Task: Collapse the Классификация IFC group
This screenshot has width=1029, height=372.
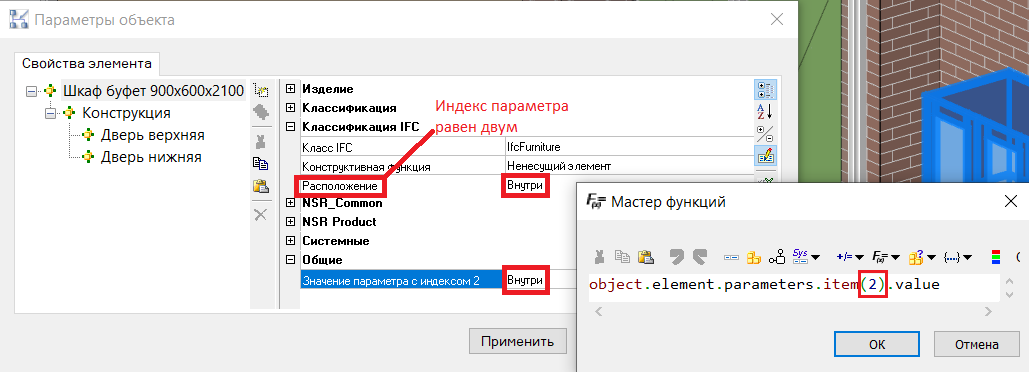Action: (291, 127)
